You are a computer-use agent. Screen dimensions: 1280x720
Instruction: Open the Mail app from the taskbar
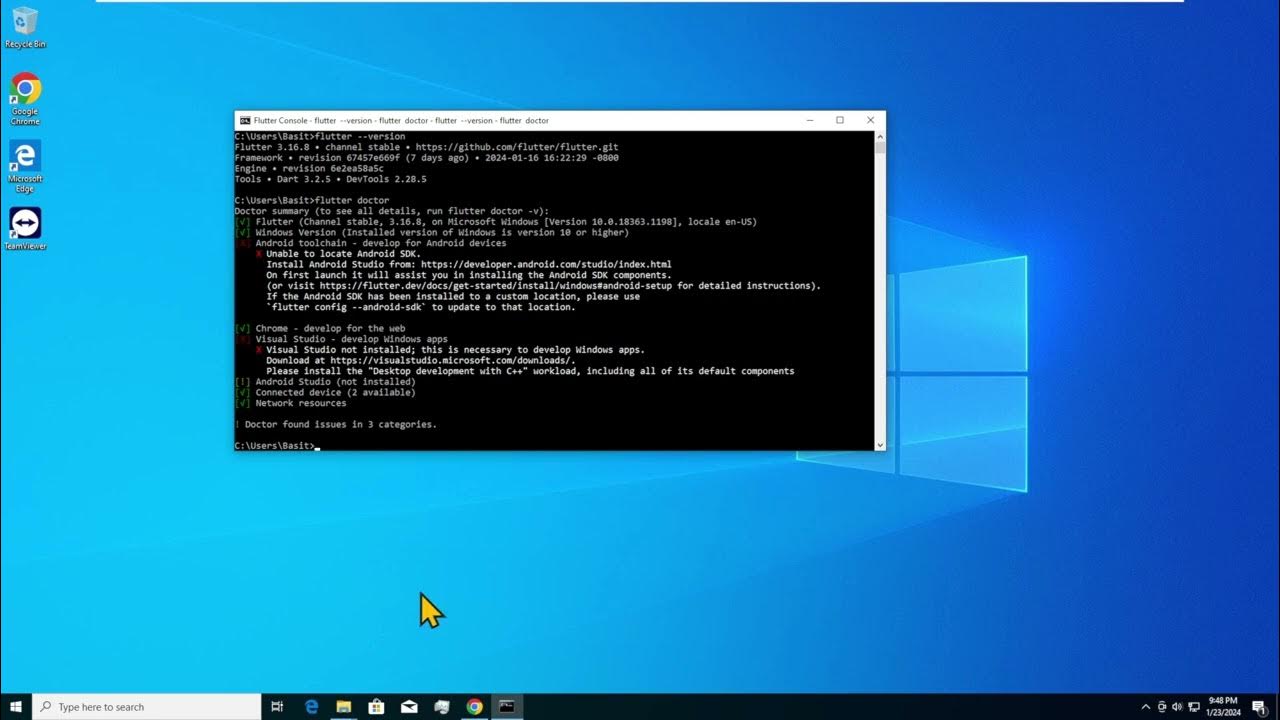(409, 707)
